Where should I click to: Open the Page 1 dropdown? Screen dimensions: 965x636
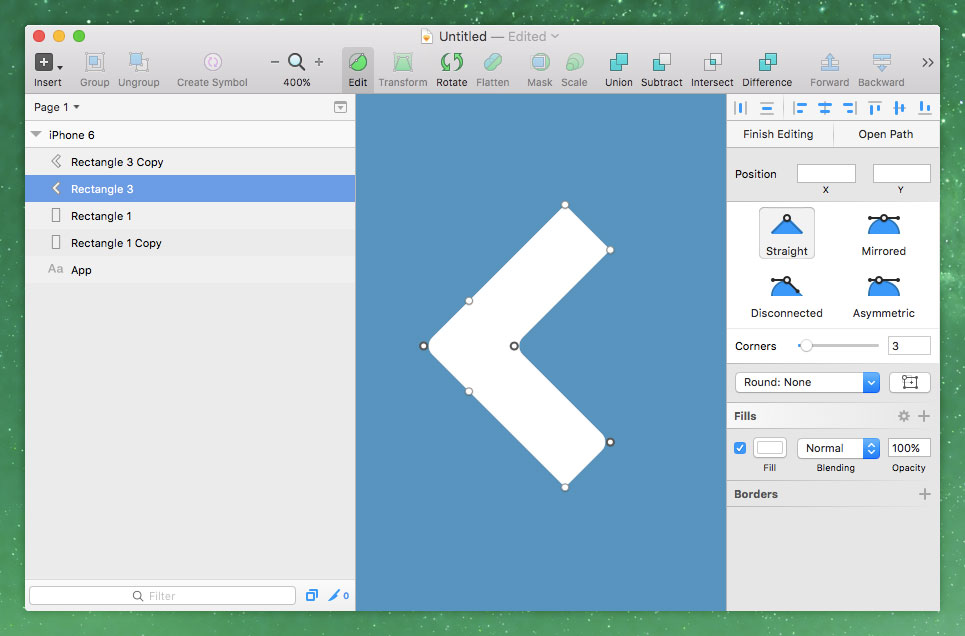pos(56,107)
